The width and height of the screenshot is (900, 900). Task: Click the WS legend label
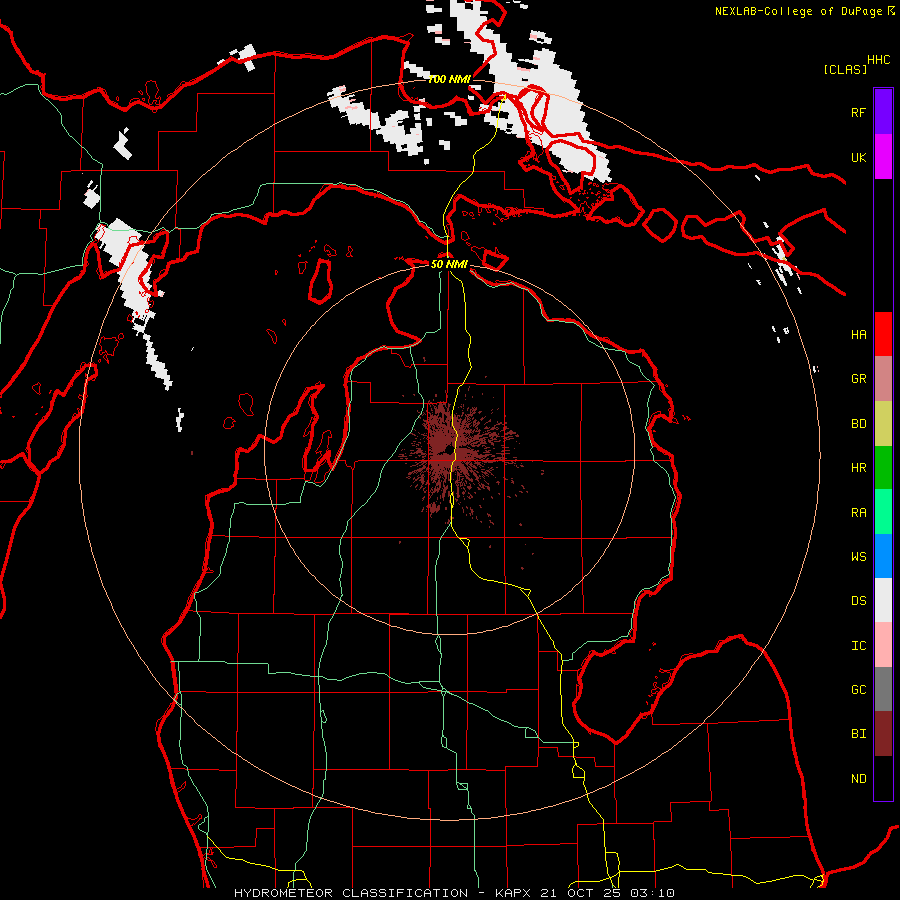point(858,556)
